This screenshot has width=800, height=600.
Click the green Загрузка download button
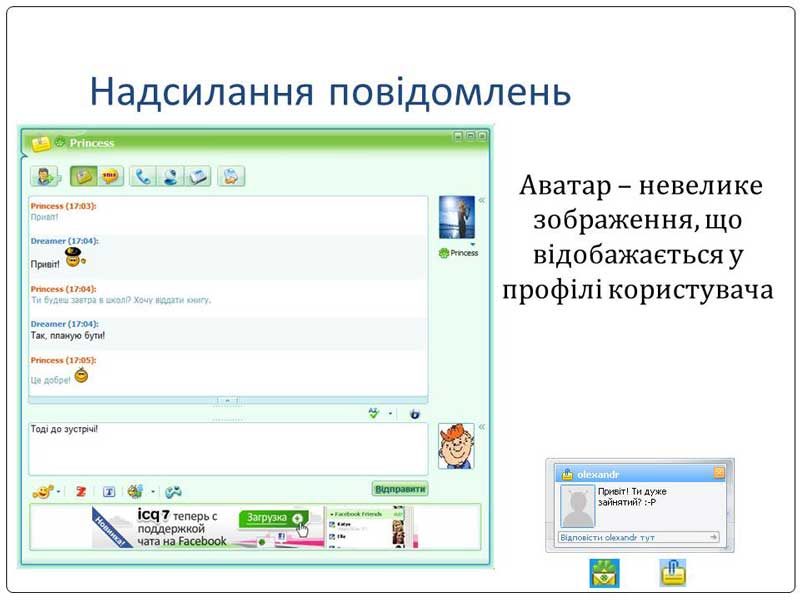pos(272,518)
